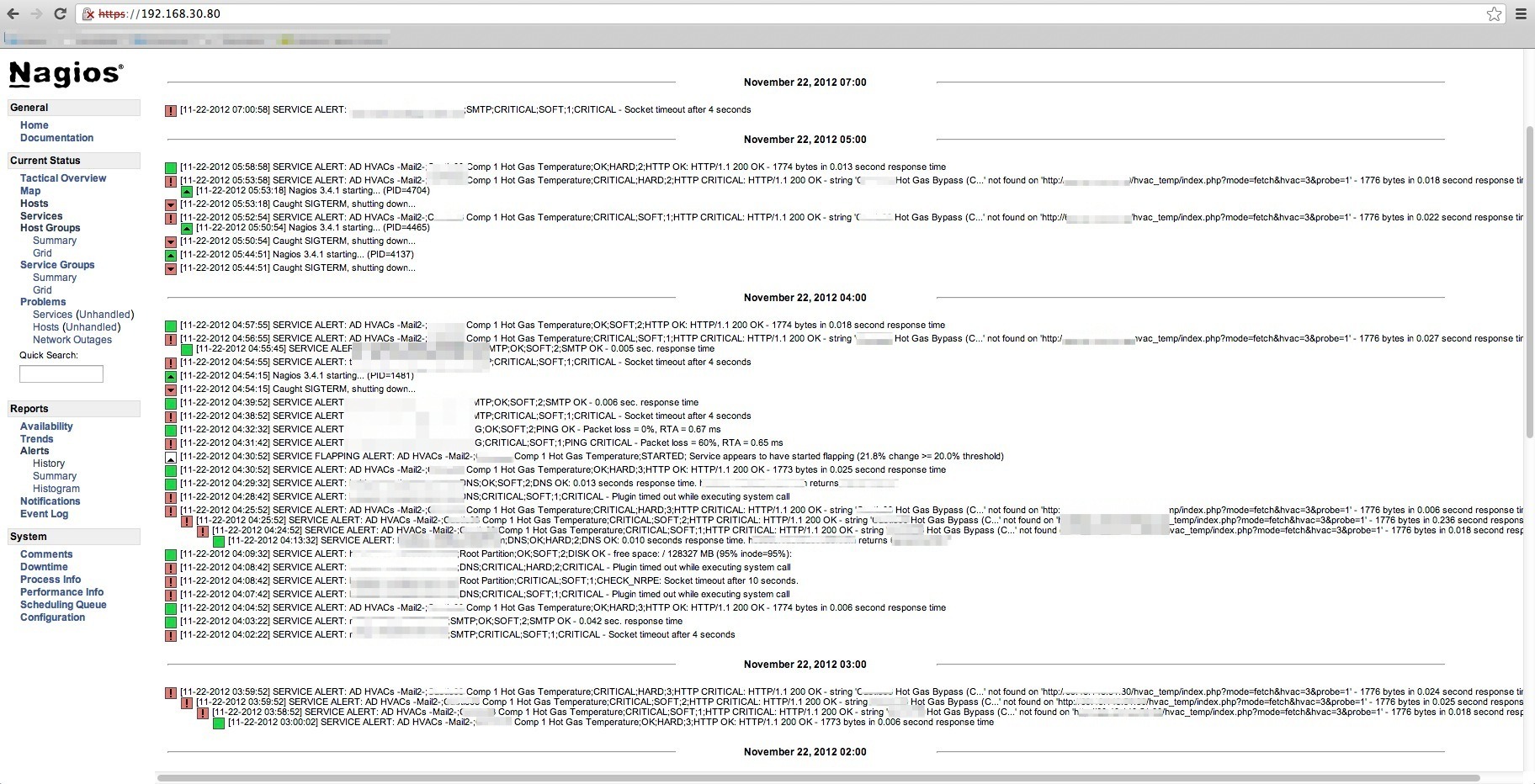Open Services (Unhandled) problems link
The image size is (1535, 784).
click(82, 315)
